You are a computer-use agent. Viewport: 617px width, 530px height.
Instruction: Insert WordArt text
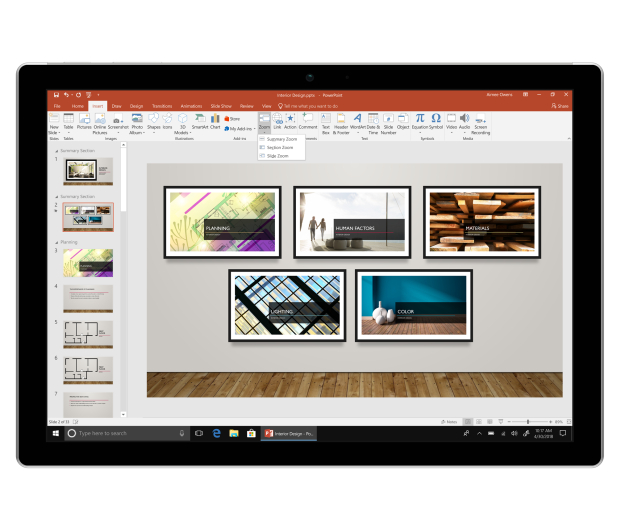click(358, 122)
